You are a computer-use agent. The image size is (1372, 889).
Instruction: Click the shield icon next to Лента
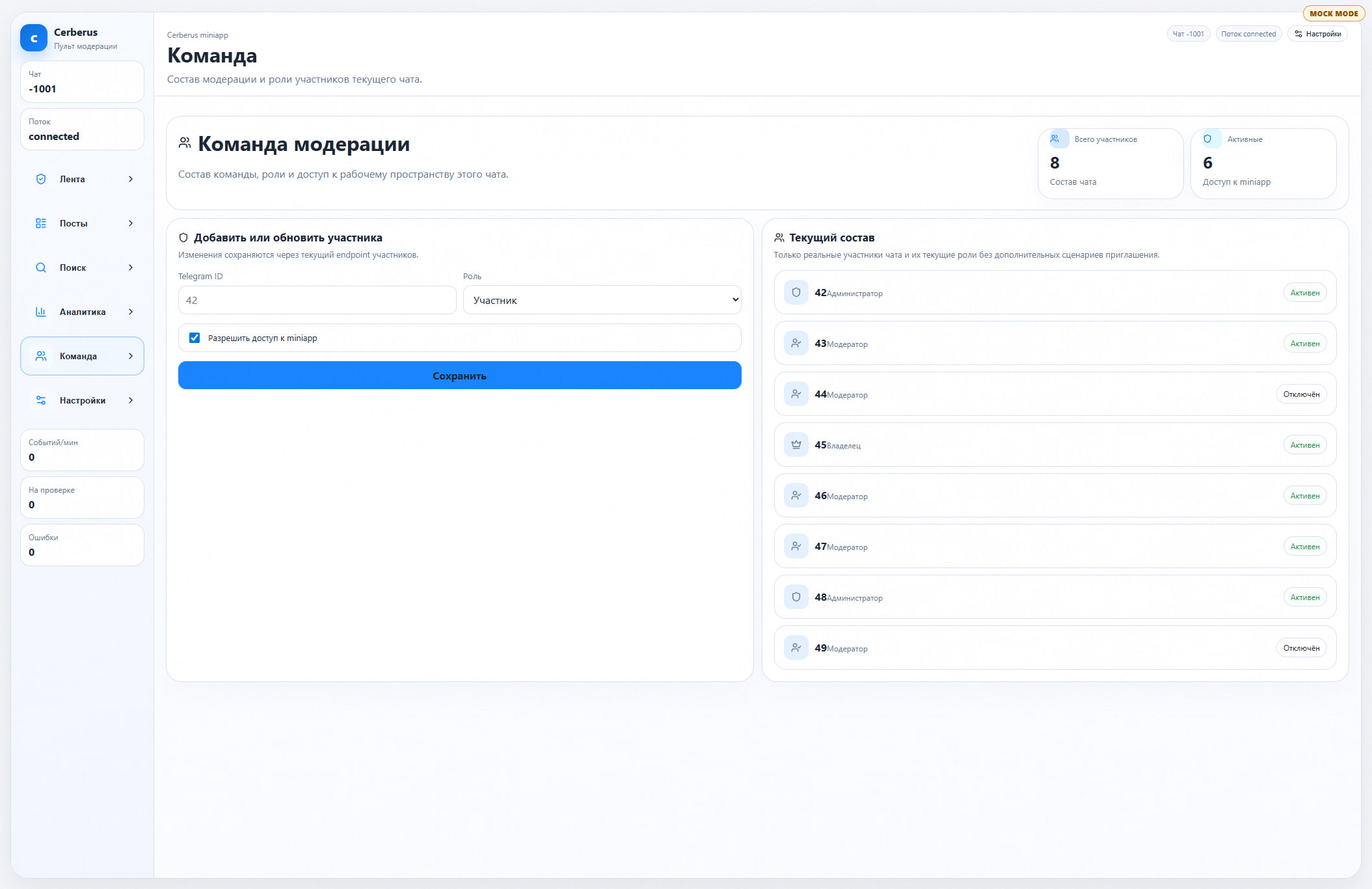click(x=41, y=179)
